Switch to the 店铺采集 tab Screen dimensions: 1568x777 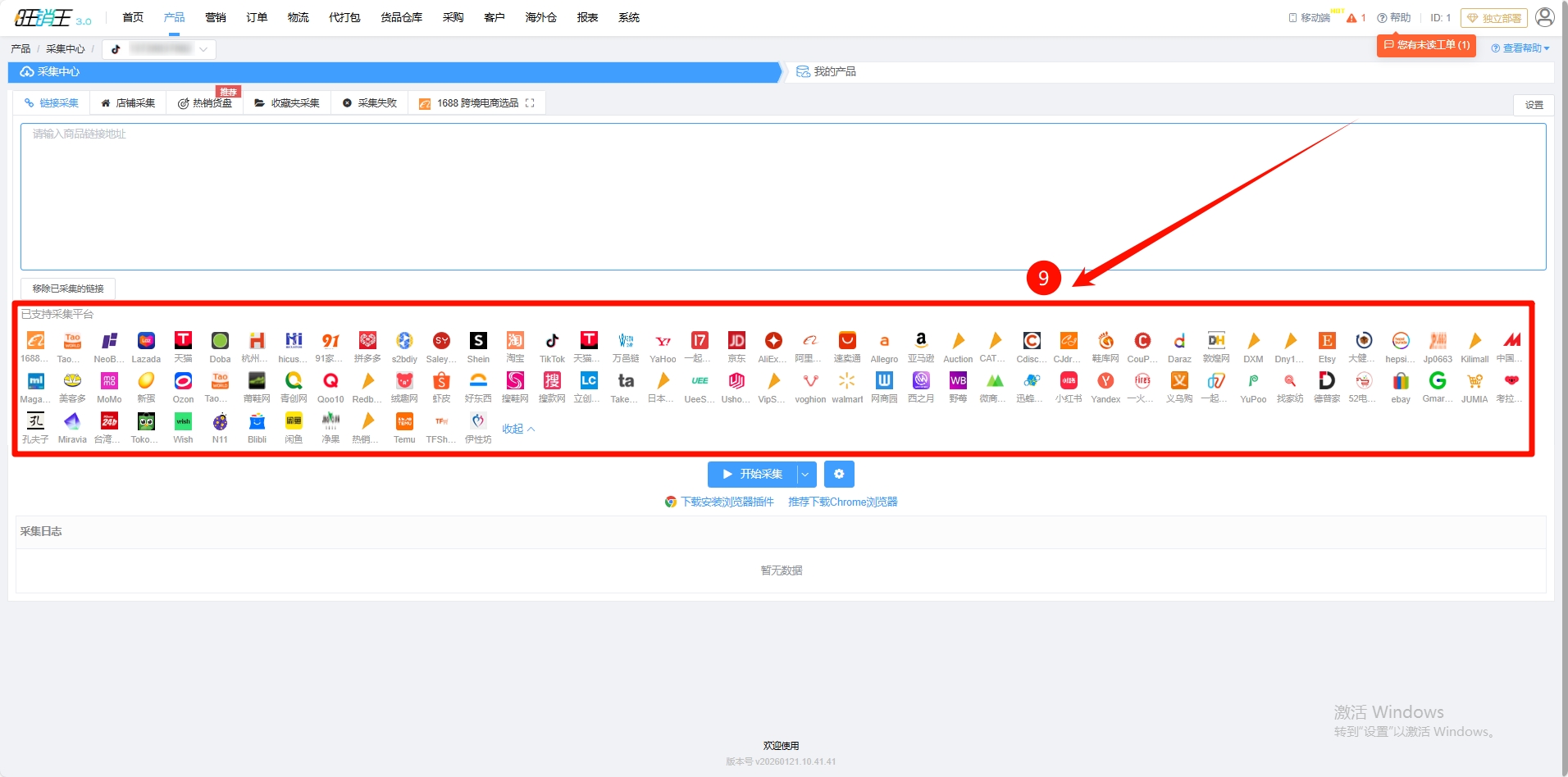click(x=128, y=103)
